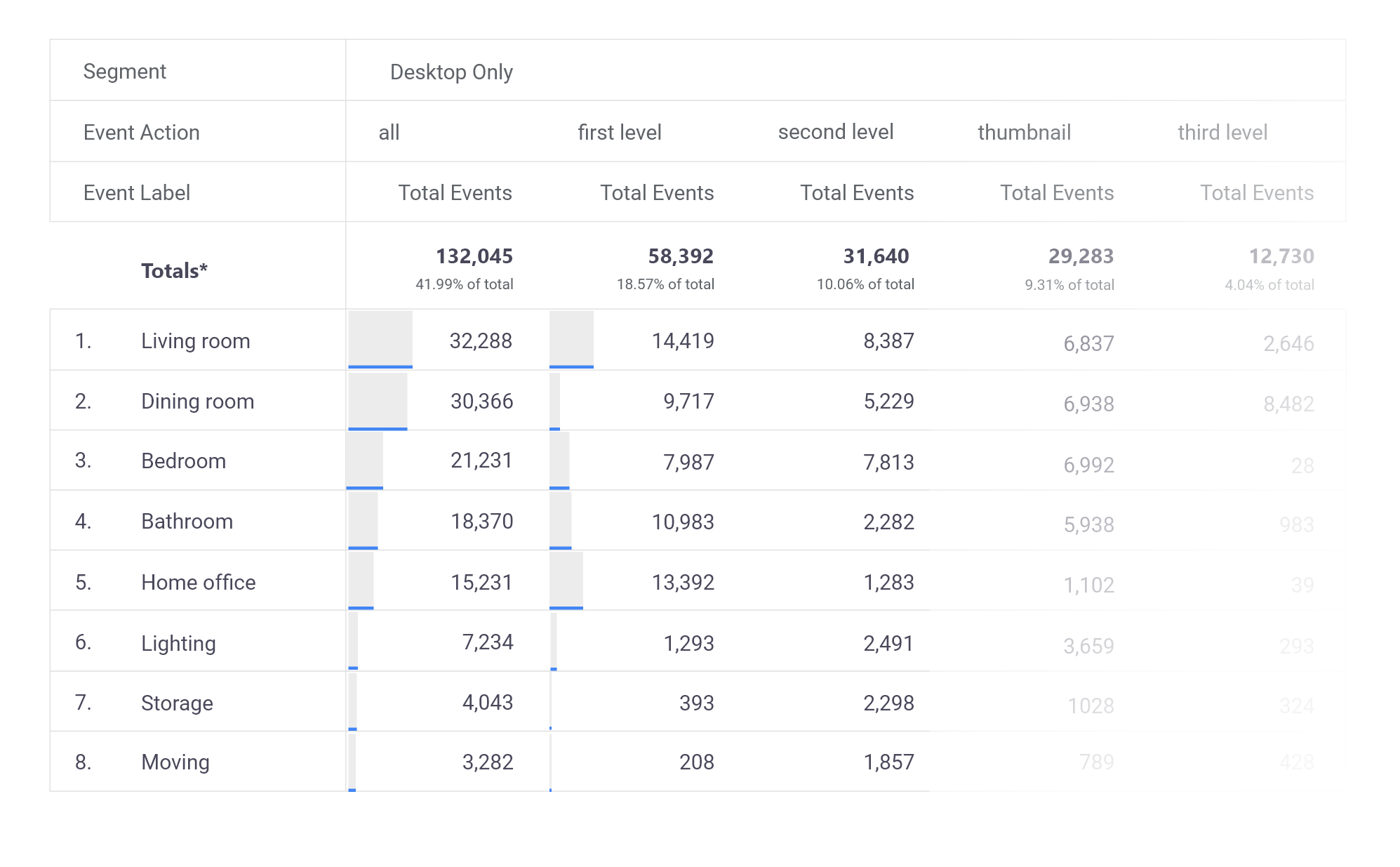Click the Totals* row label

pos(174,270)
